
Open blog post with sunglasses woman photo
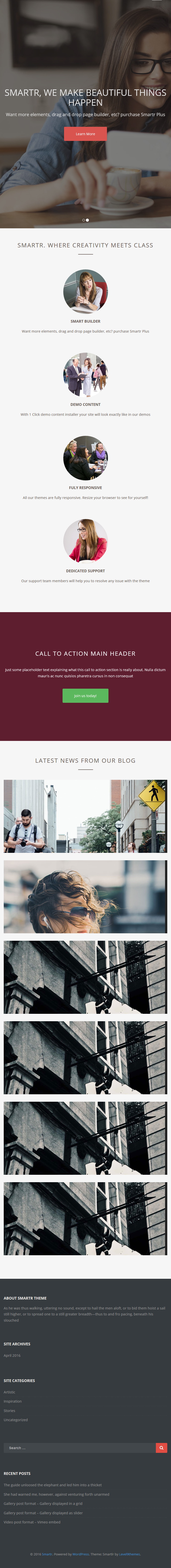tap(85, 897)
